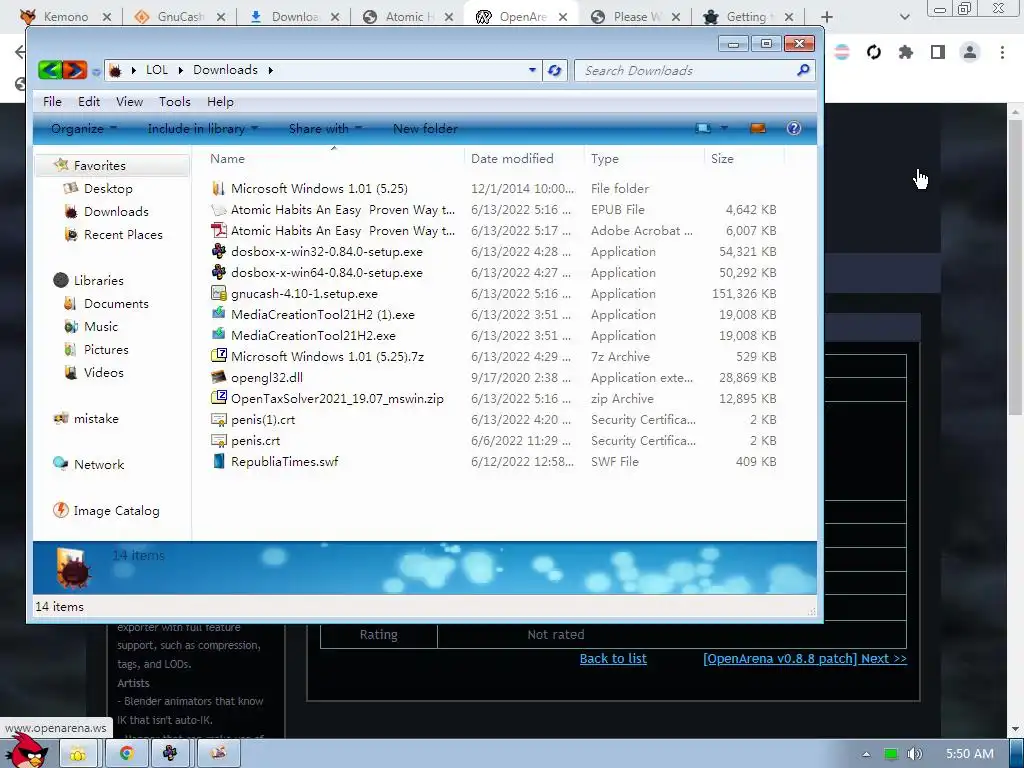Expand the Share with dropdown
The height and width of the screenshot is (768, 1024).
click(x=325, y=129)
